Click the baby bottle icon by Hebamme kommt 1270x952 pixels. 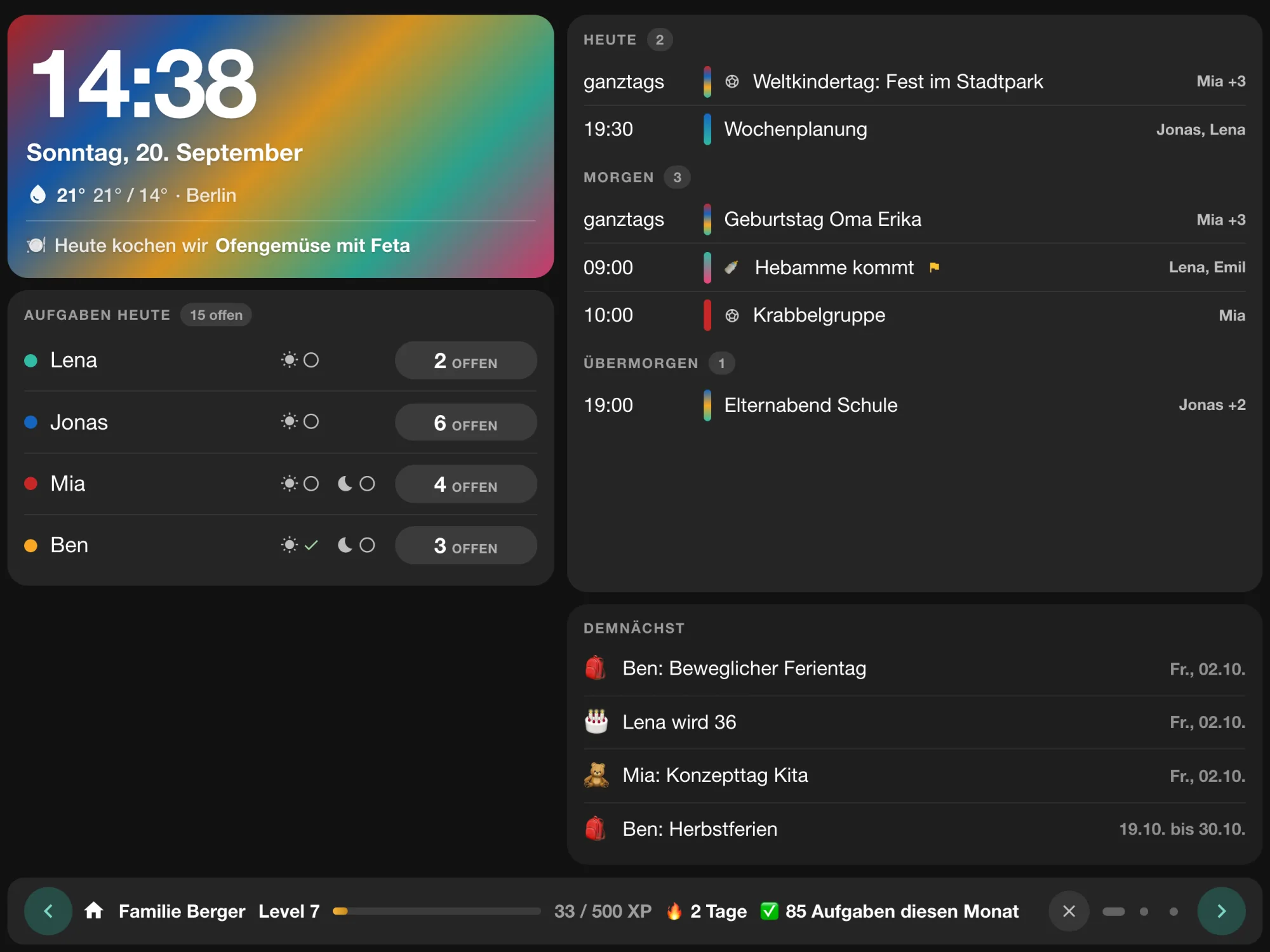click(732, 267)
